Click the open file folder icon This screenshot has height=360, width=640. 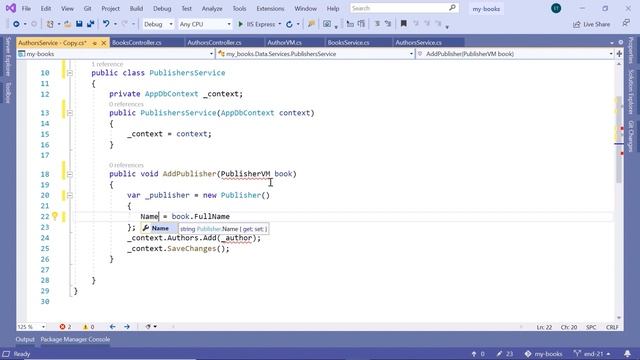[68, 24]
